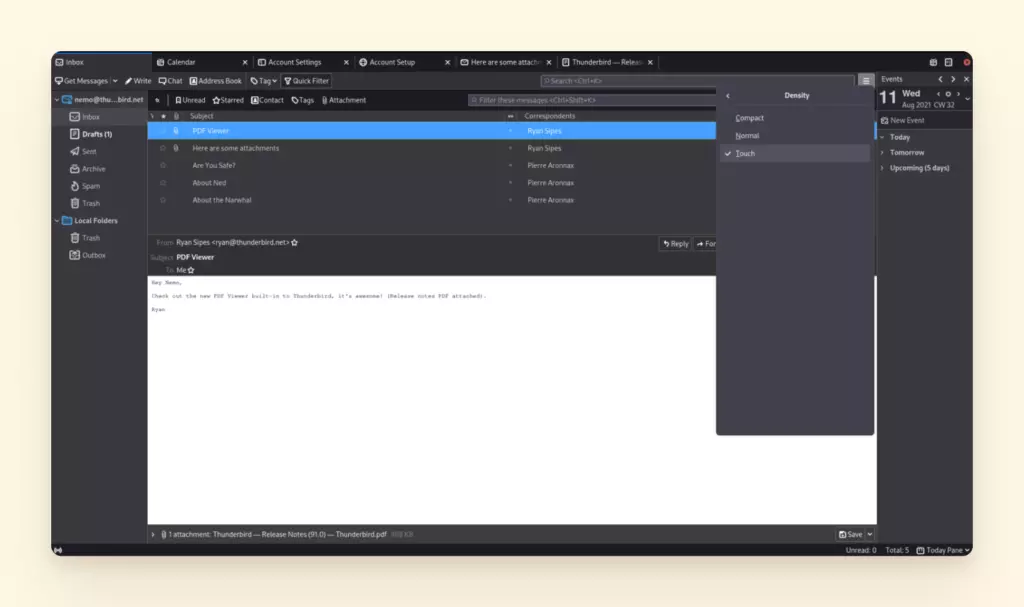Open the Save attachment dropdown arrow
The height and width of the screenshot is (607, 1024).
click(869, 535)
